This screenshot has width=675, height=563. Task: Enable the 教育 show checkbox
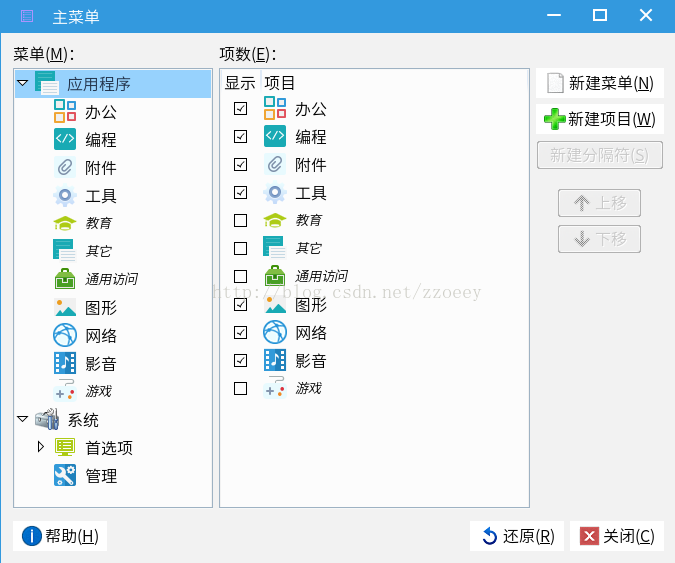(x=240, y=220)
